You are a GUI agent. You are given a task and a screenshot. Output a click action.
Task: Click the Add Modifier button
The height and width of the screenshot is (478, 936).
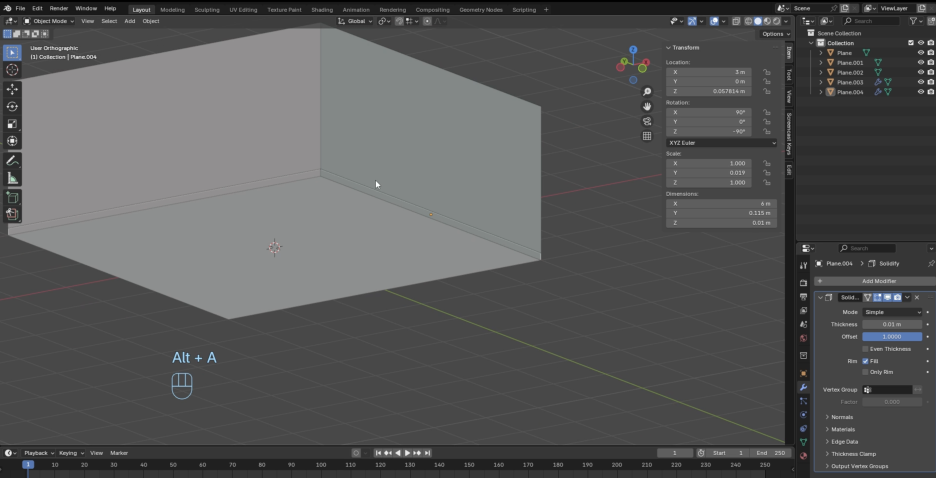click(x=873, y=281)
